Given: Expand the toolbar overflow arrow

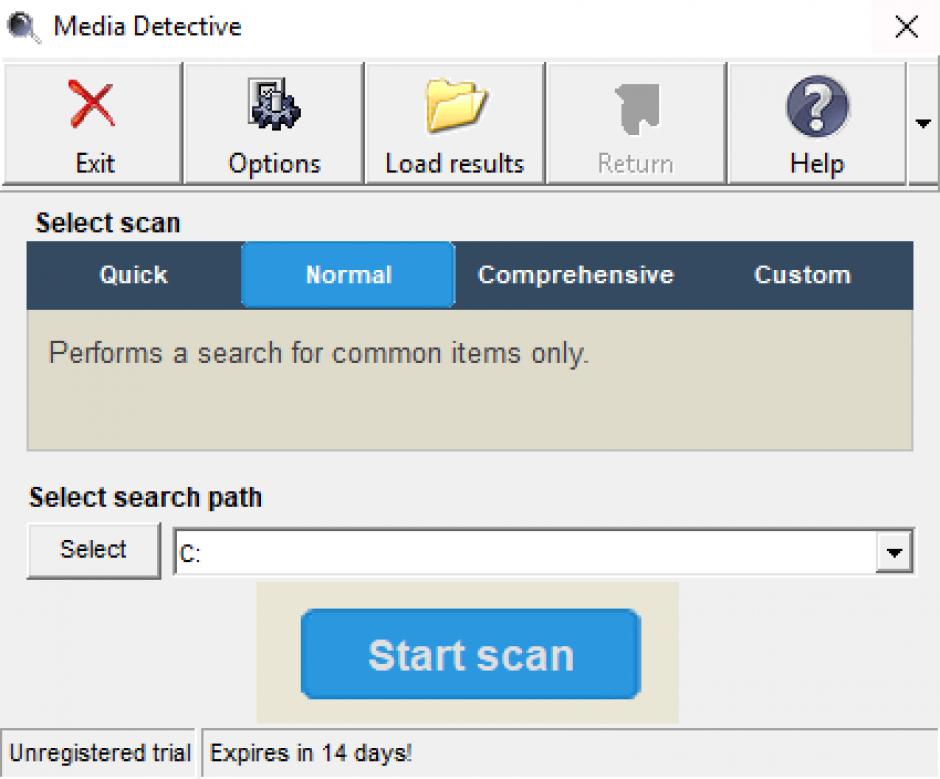Looking at the screenshot, I should pos(923,124).
